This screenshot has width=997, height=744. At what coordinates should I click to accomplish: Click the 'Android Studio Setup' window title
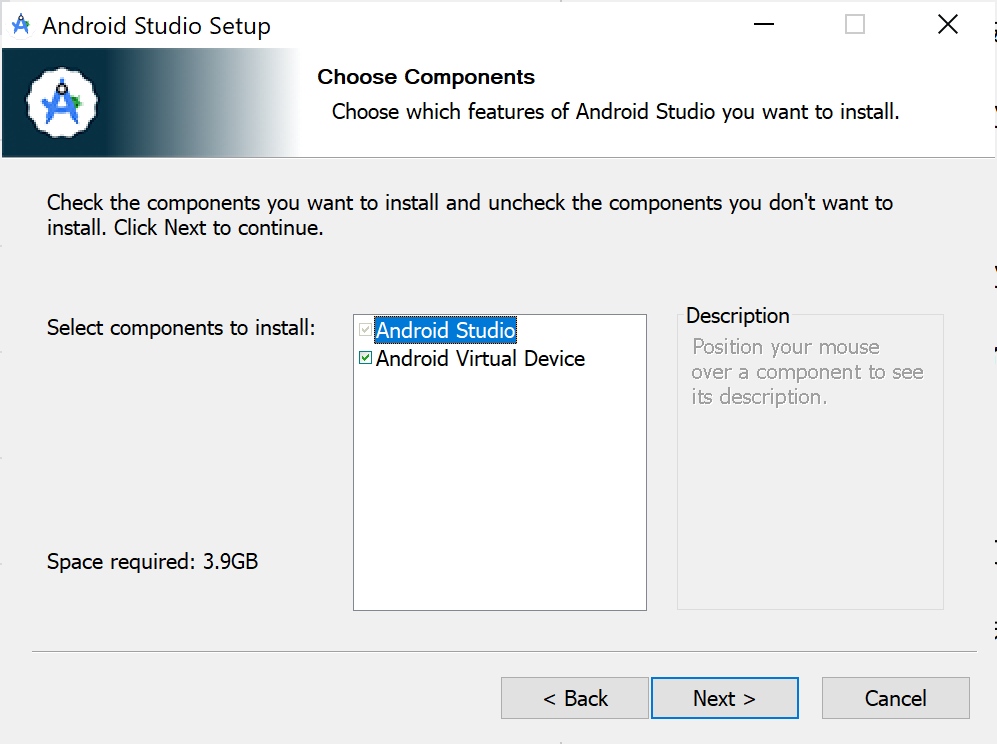pos(156,26)
